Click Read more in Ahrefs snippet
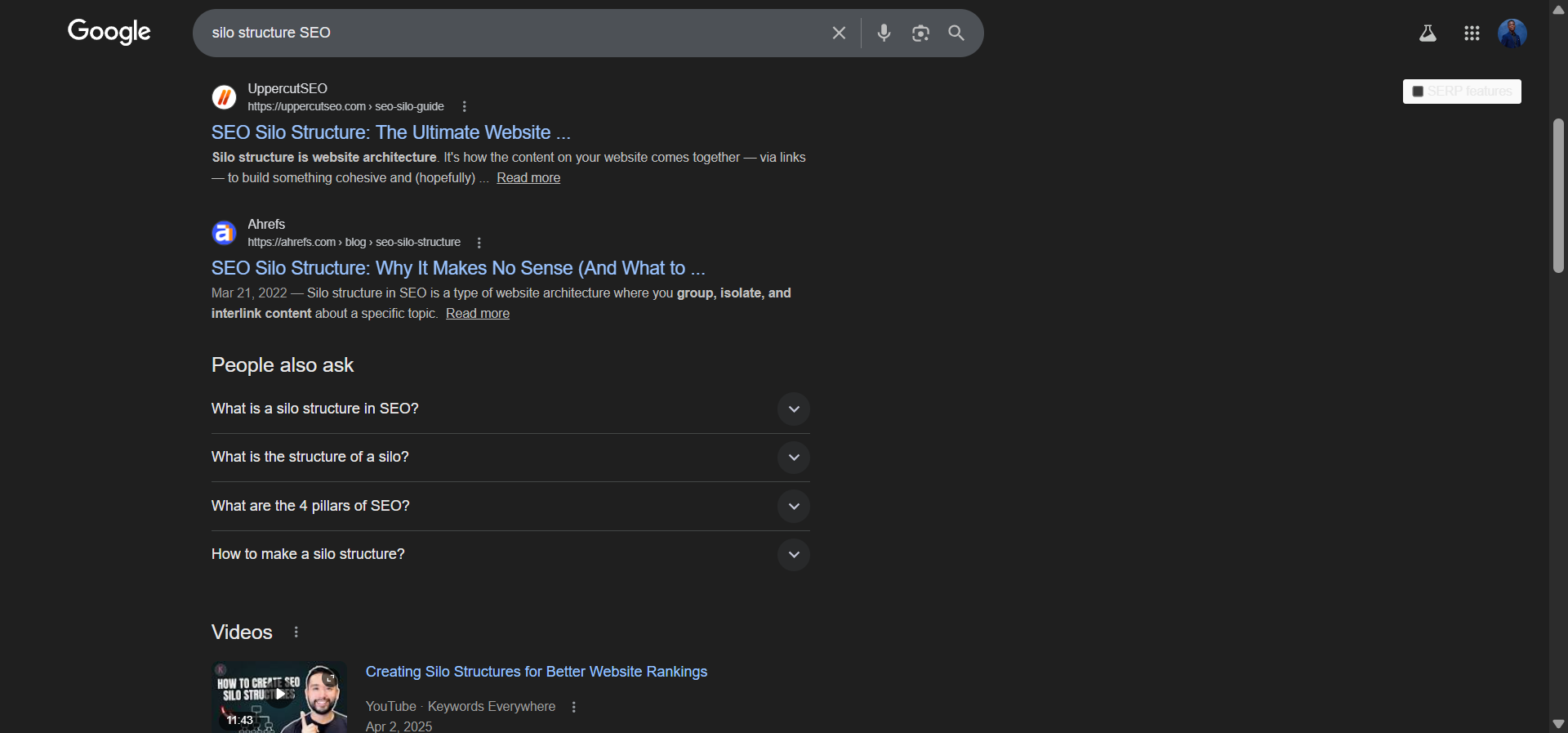This screenshot has height=733, width=1568. click(478, 314)
